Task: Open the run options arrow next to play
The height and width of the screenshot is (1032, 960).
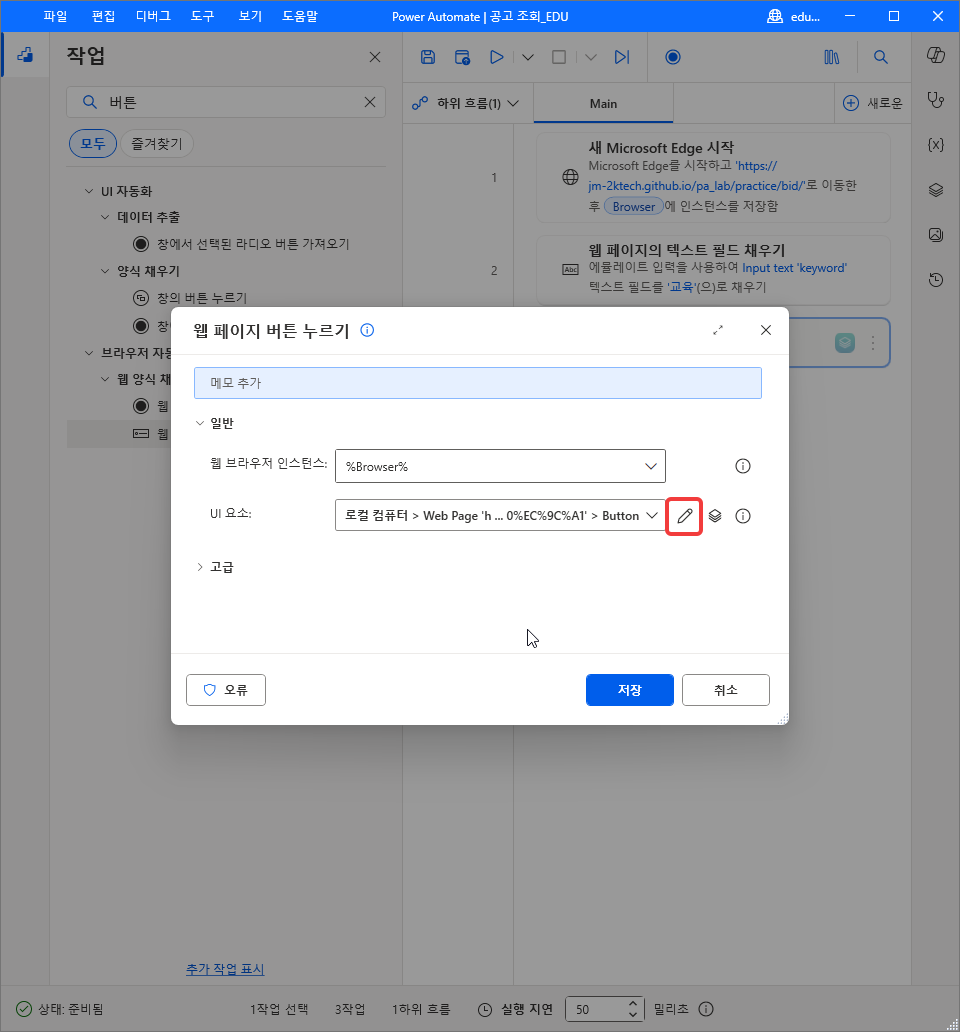Action: point(528,57)
